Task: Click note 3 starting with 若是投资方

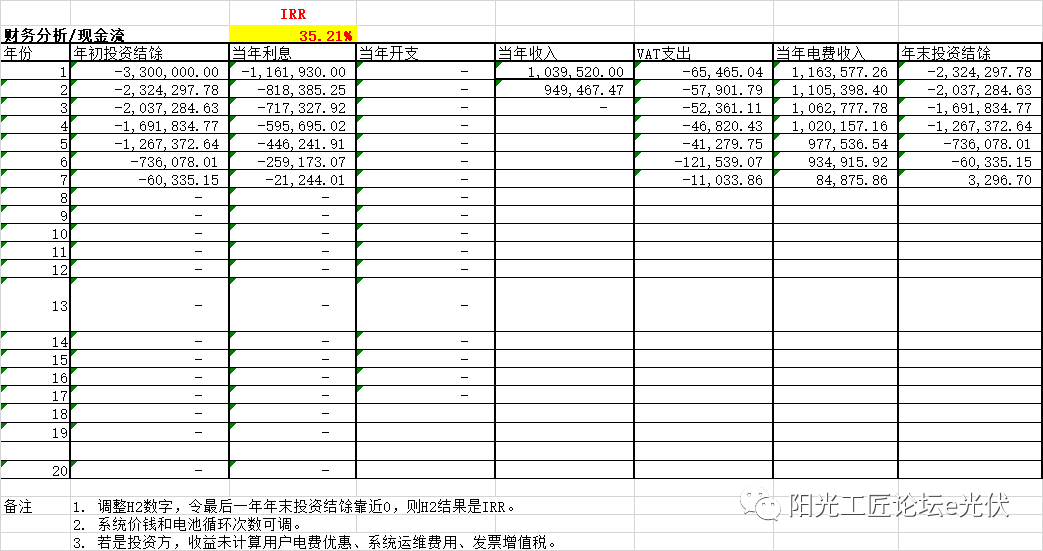Action: tap(315, 542)
